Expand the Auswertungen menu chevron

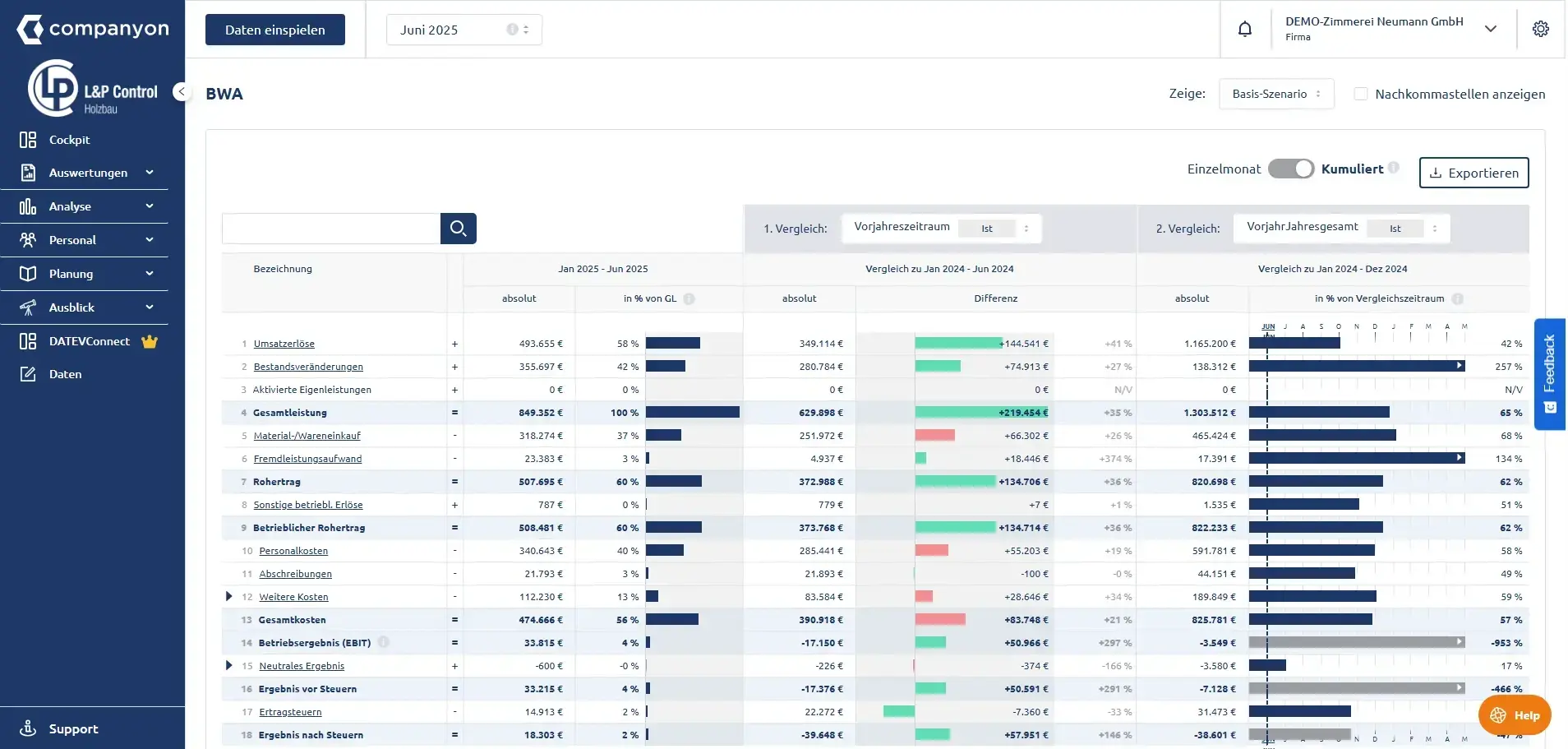150,173
